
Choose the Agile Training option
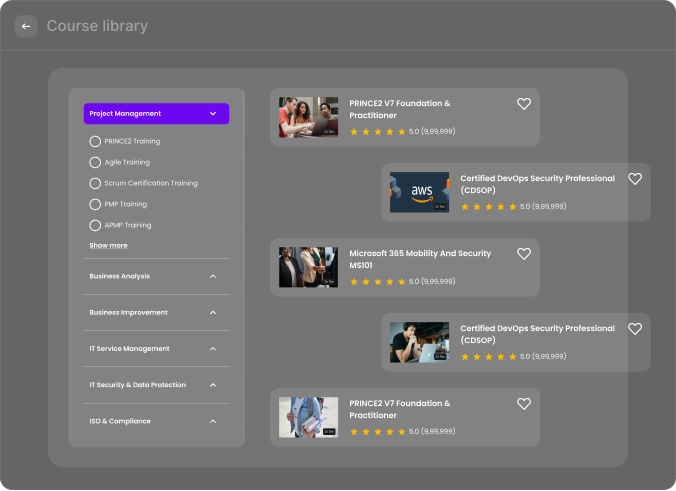(95, 162)
